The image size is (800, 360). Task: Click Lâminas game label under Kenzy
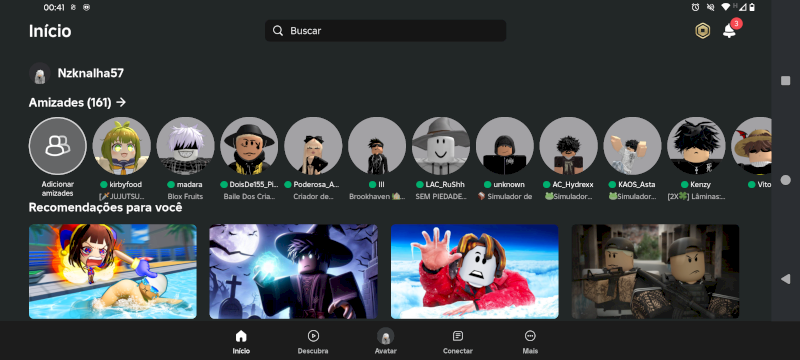pos(696,196)
